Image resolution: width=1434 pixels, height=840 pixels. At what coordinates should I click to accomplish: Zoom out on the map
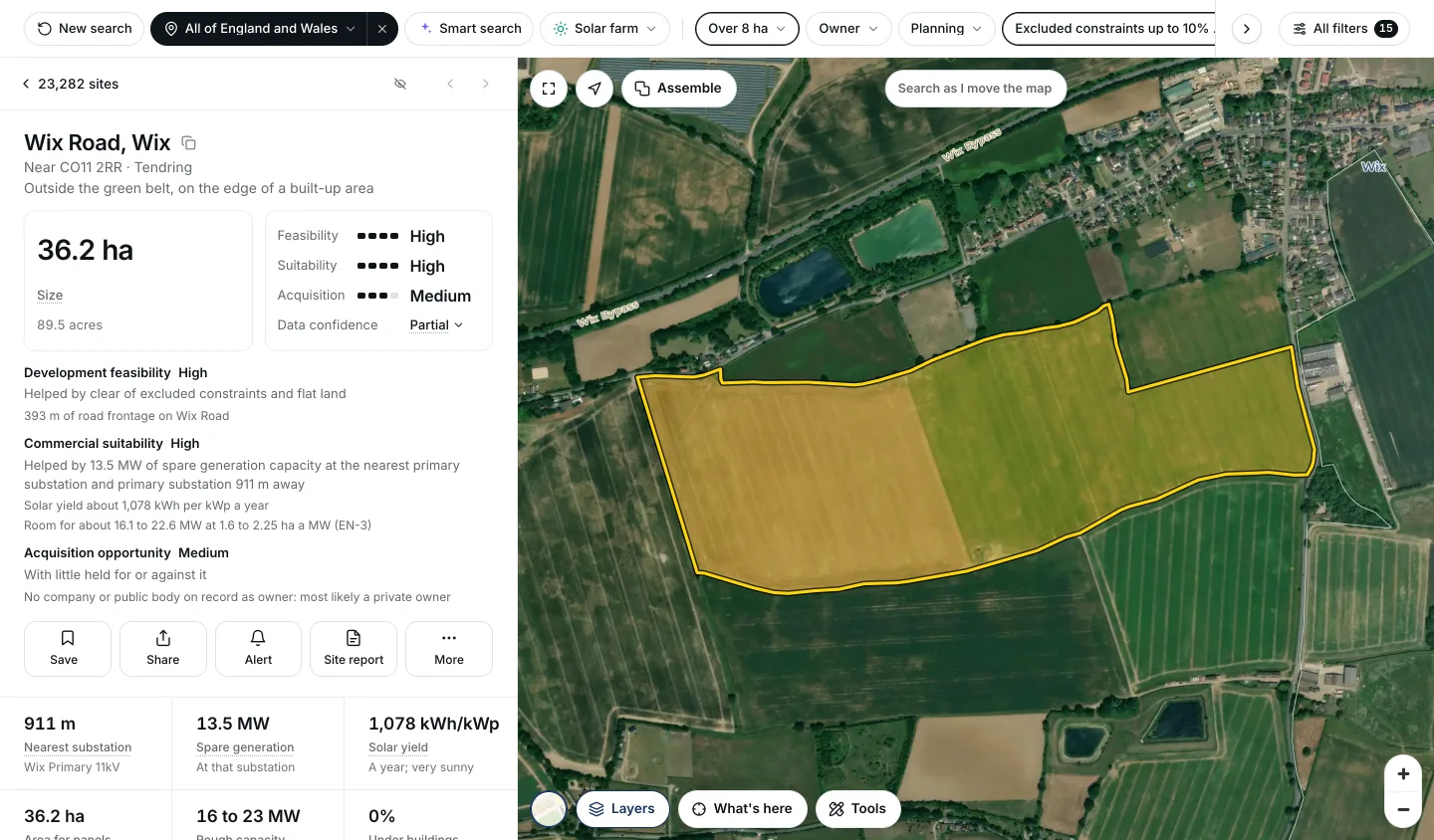click(1403, 810)
